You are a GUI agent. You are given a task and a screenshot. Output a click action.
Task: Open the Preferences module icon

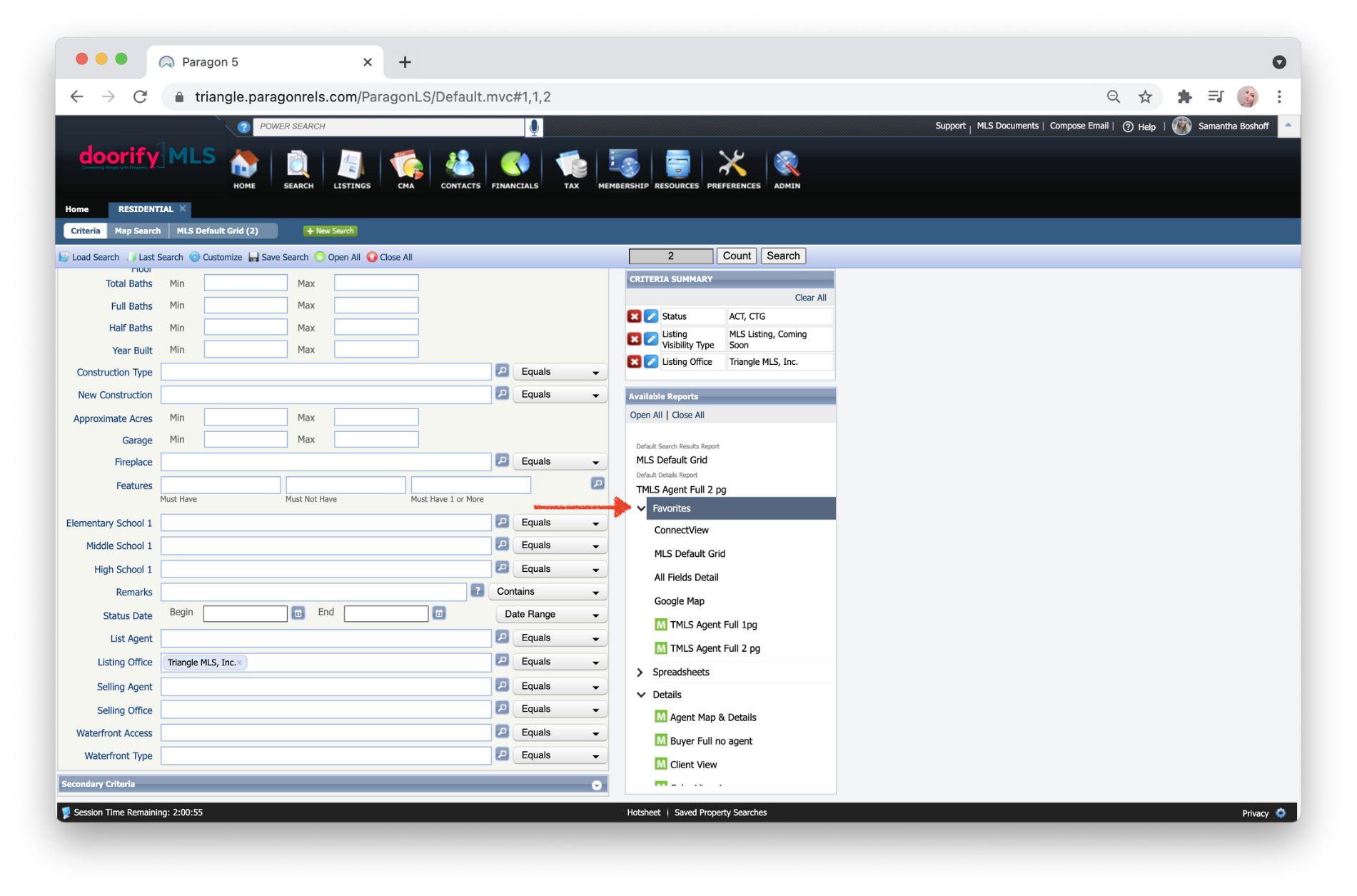click(x=733, y=169)
